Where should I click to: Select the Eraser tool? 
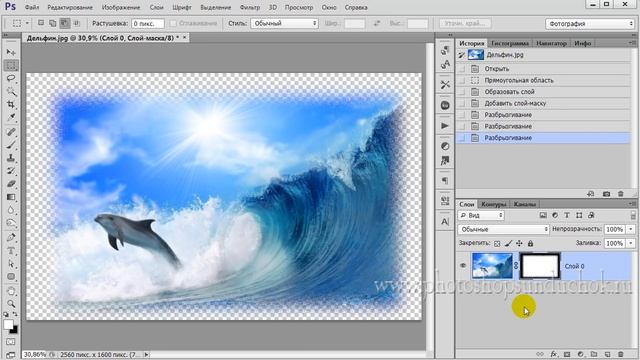(x=11, y=184)
